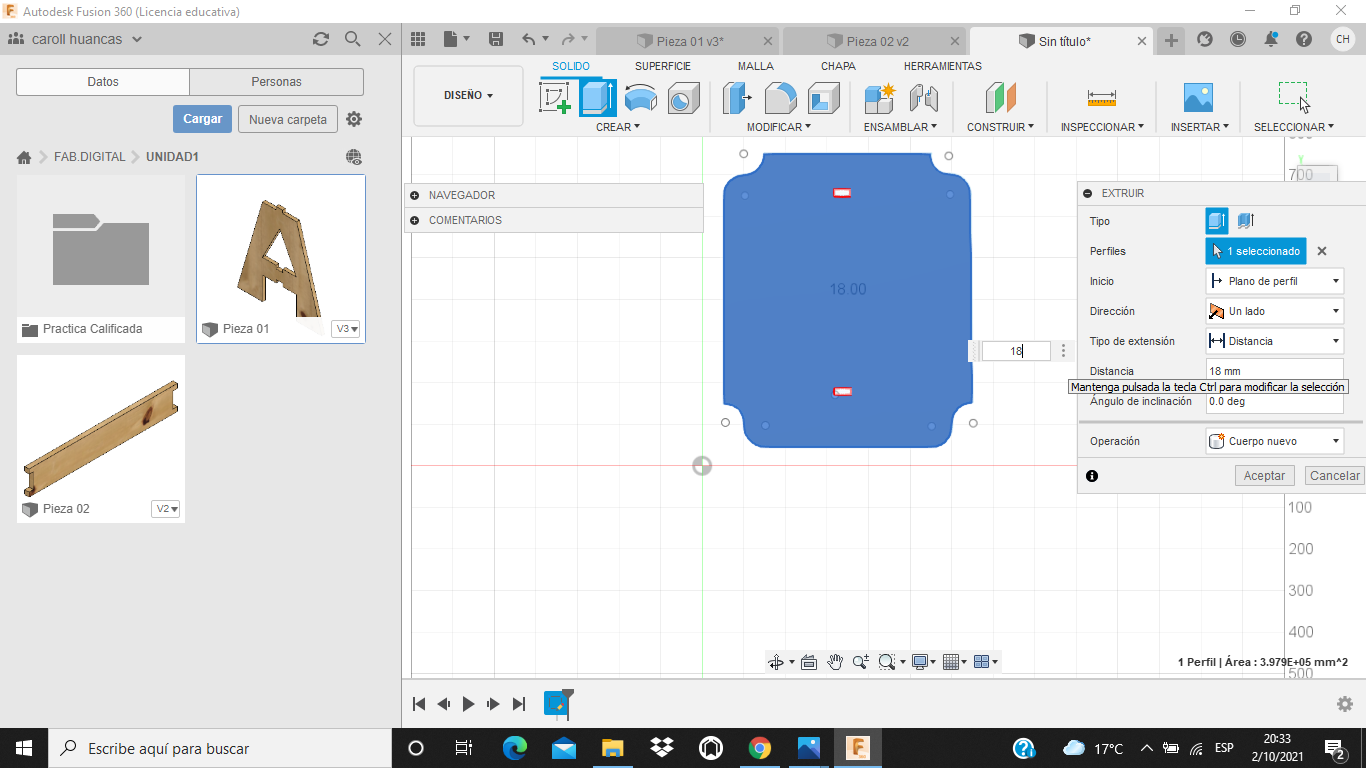Expand the MODIFICAR menu
This screenshot has height=768, width=1366.
tap(779, 127)
